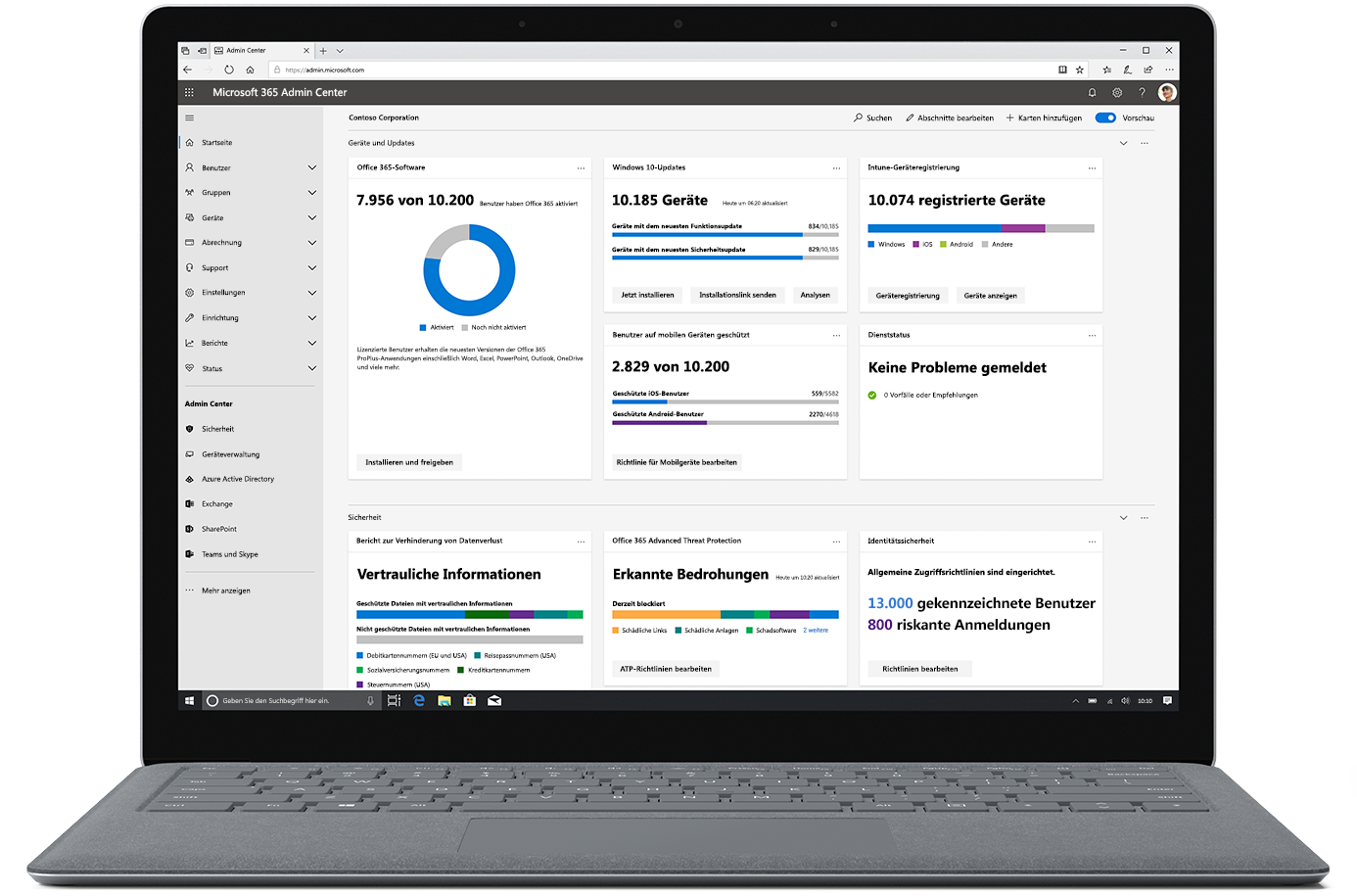The height and width of the screenshot is (896, 1357).
Task: Click Geräte anzeigen button
Action: (990, 296)
